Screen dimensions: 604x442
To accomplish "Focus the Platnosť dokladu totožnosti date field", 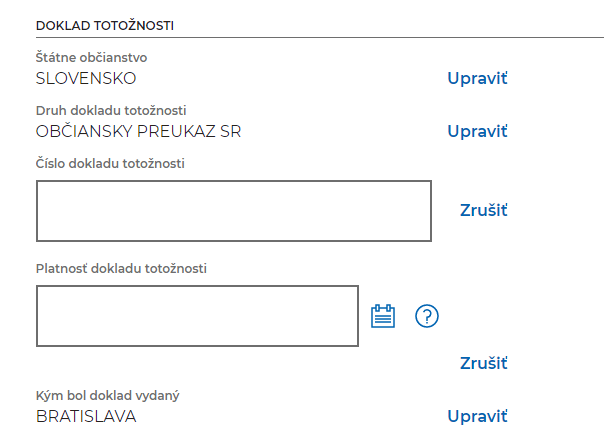I will [197, 316].
